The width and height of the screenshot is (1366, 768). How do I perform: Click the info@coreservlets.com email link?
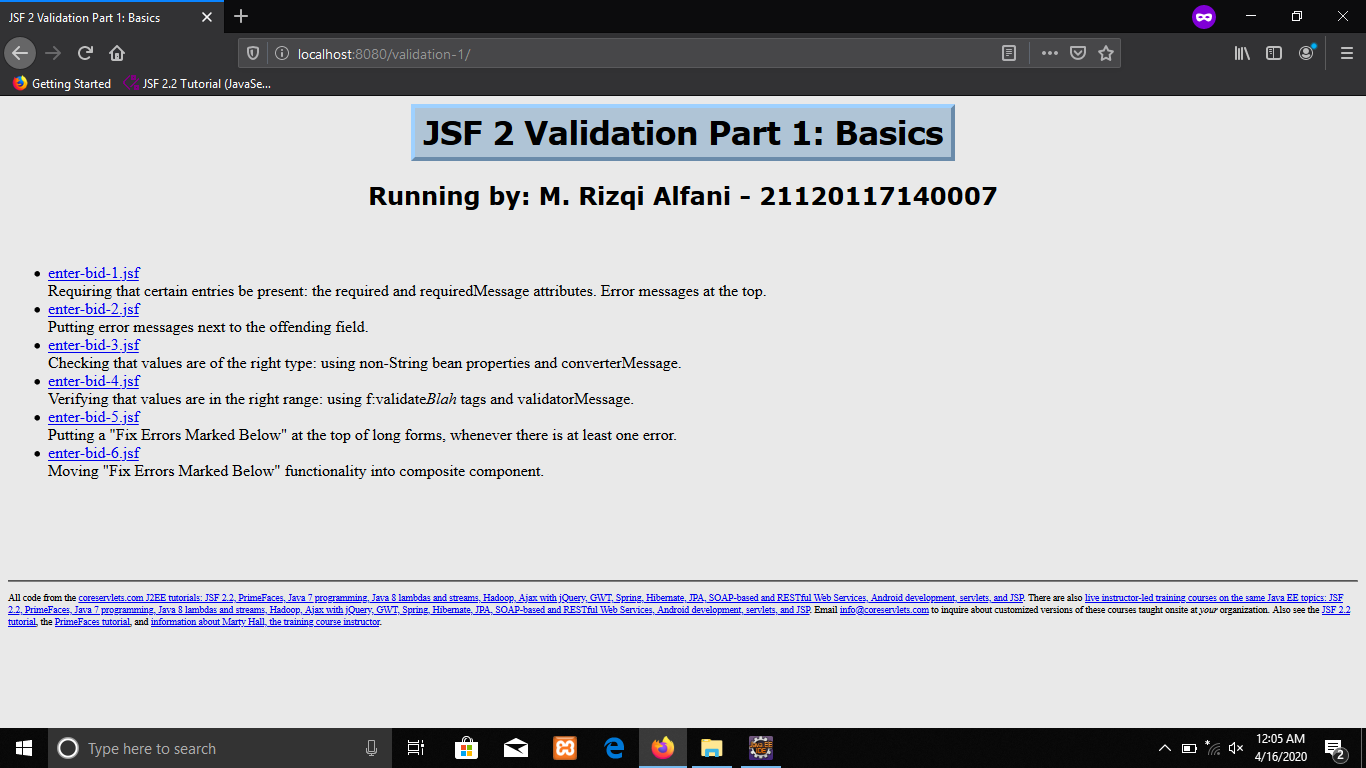[x=884, y=610]
